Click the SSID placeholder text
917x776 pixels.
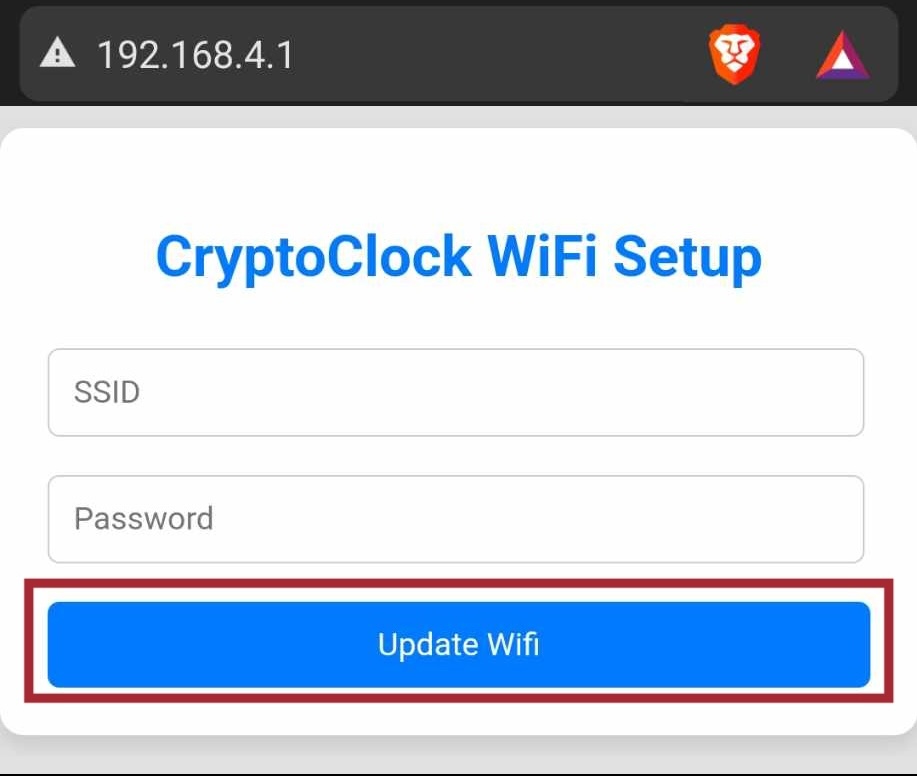click(x=107, y=392)
